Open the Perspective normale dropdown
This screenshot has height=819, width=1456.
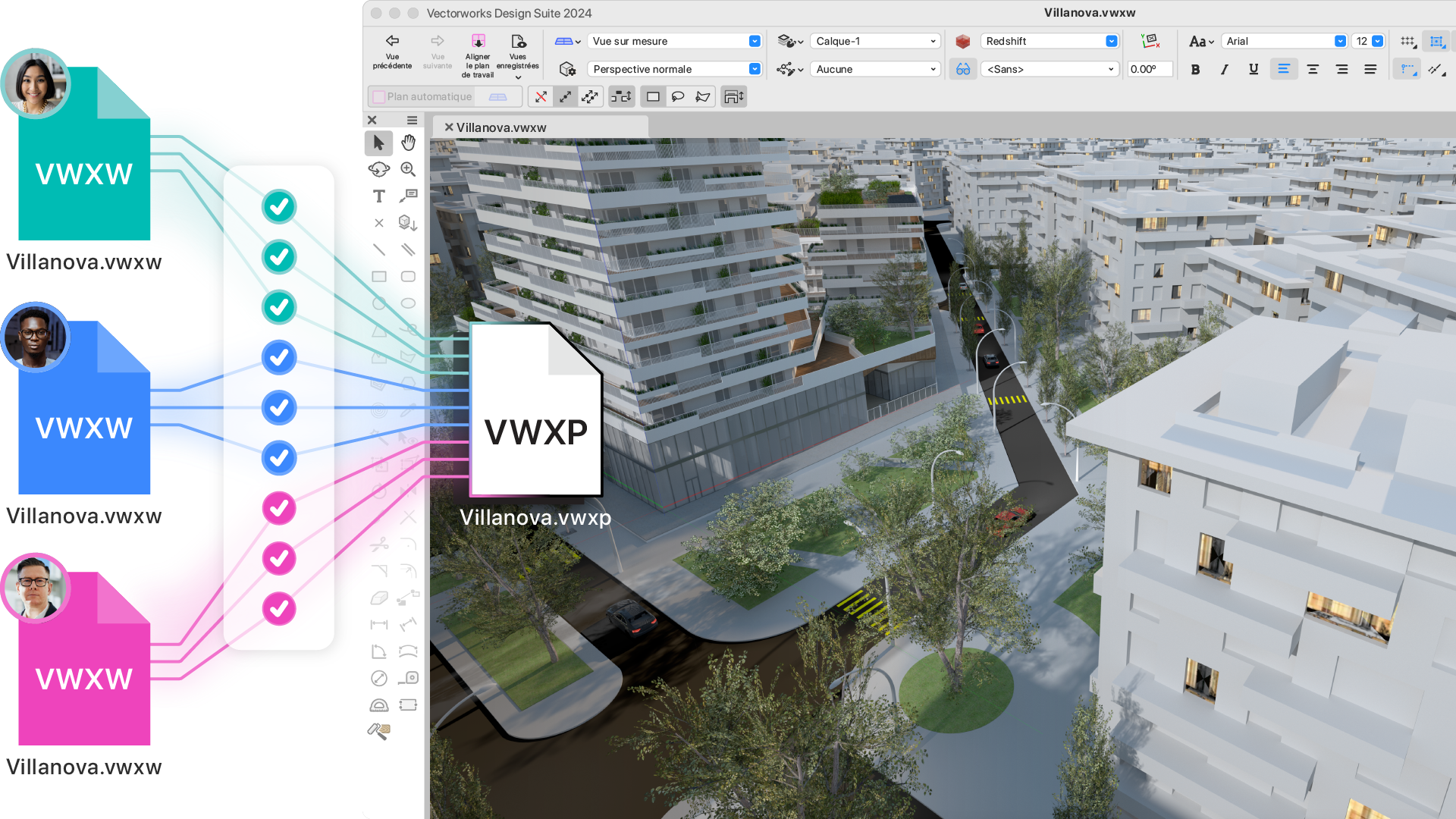675,69
